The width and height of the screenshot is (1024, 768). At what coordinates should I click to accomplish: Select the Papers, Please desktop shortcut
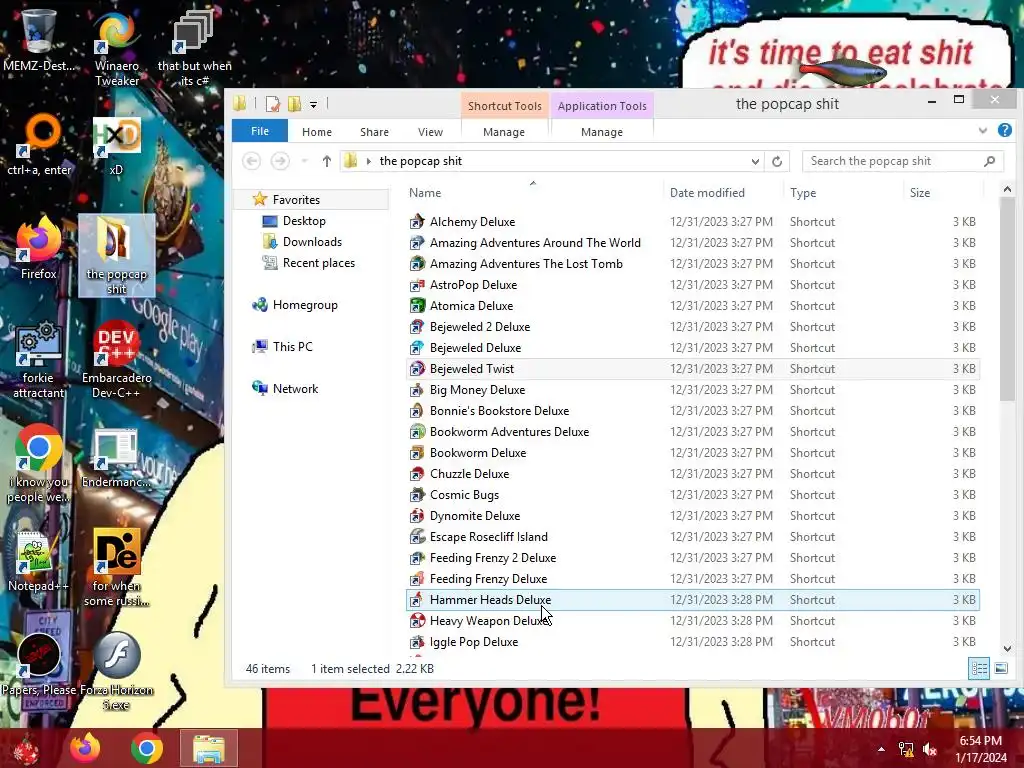point(39,665)
